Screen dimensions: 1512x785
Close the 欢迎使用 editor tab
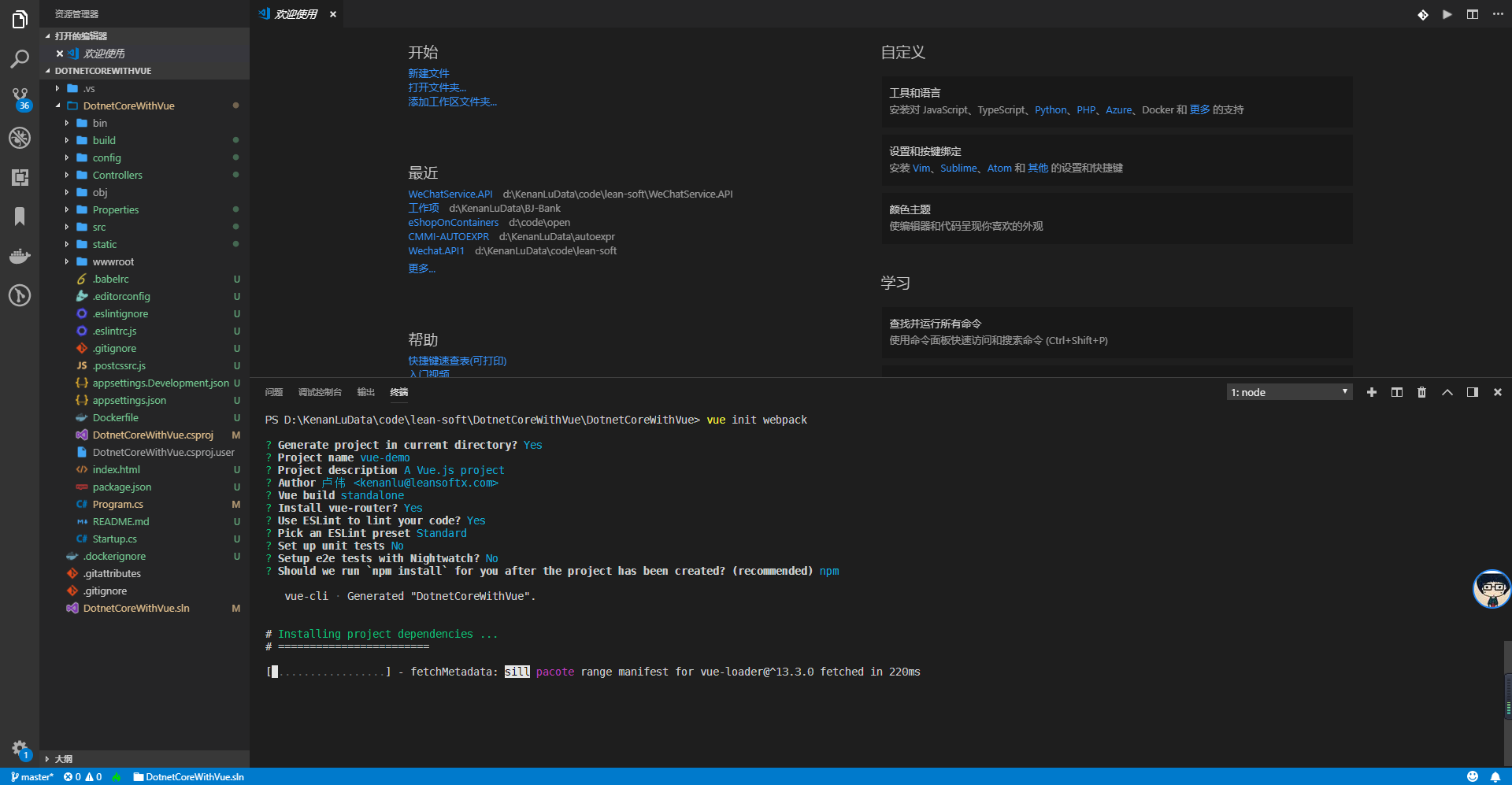(333, 14)
